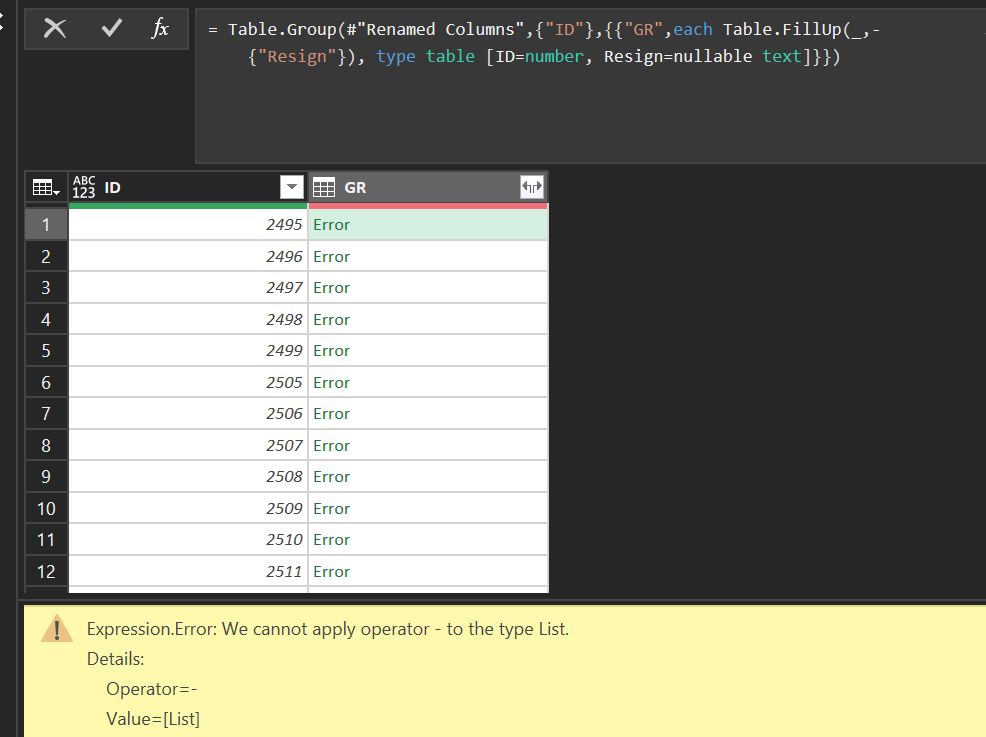Click the ID cell 2506
Image resolution: width=986 pixels, height=737 pixels.
point(188,414)
